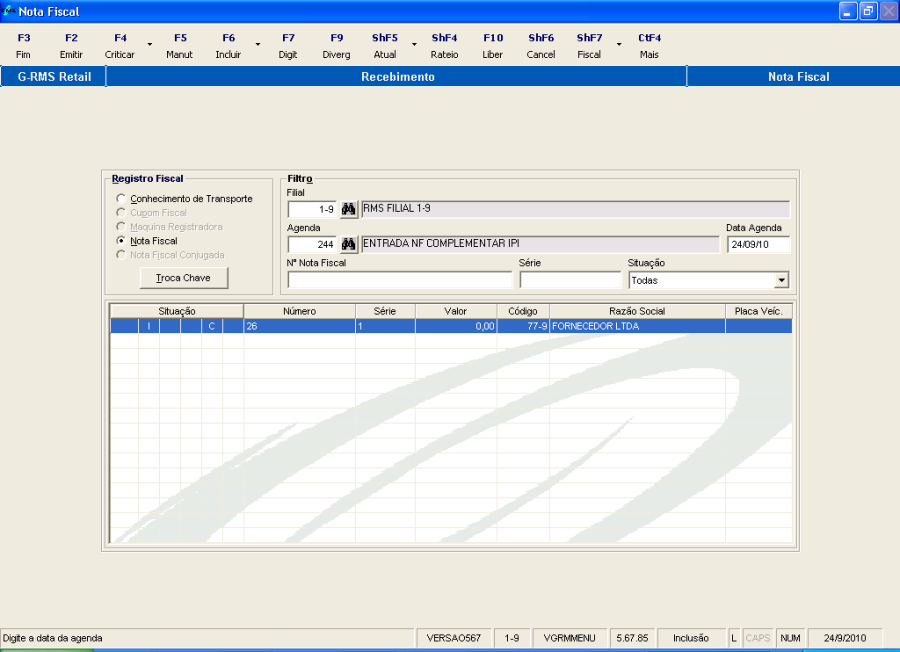
Task: Expand the arrow next to F6 Incluir
Action: [258, 45]
